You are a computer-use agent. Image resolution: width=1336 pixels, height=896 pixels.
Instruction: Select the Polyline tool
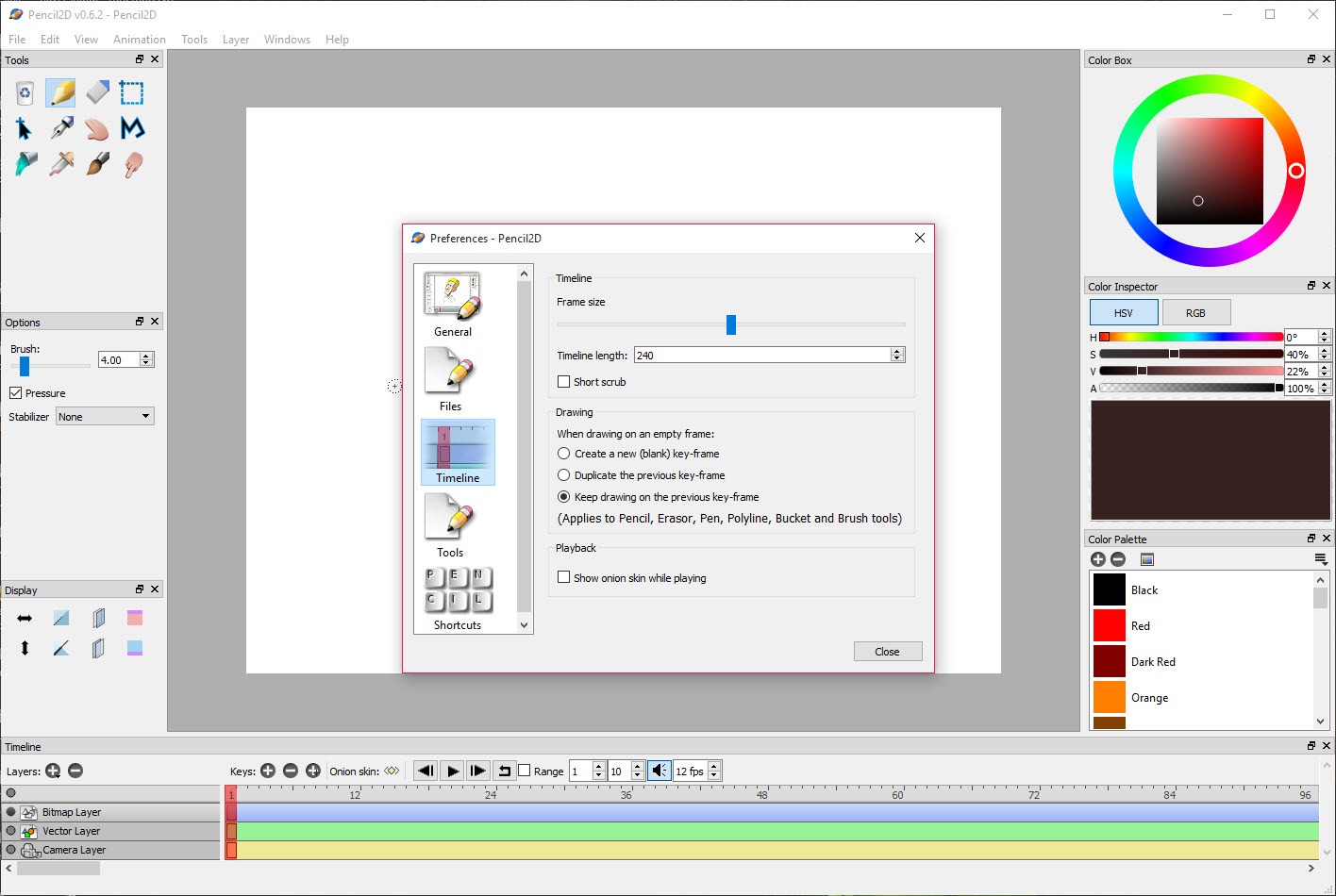tap(133, 128)
